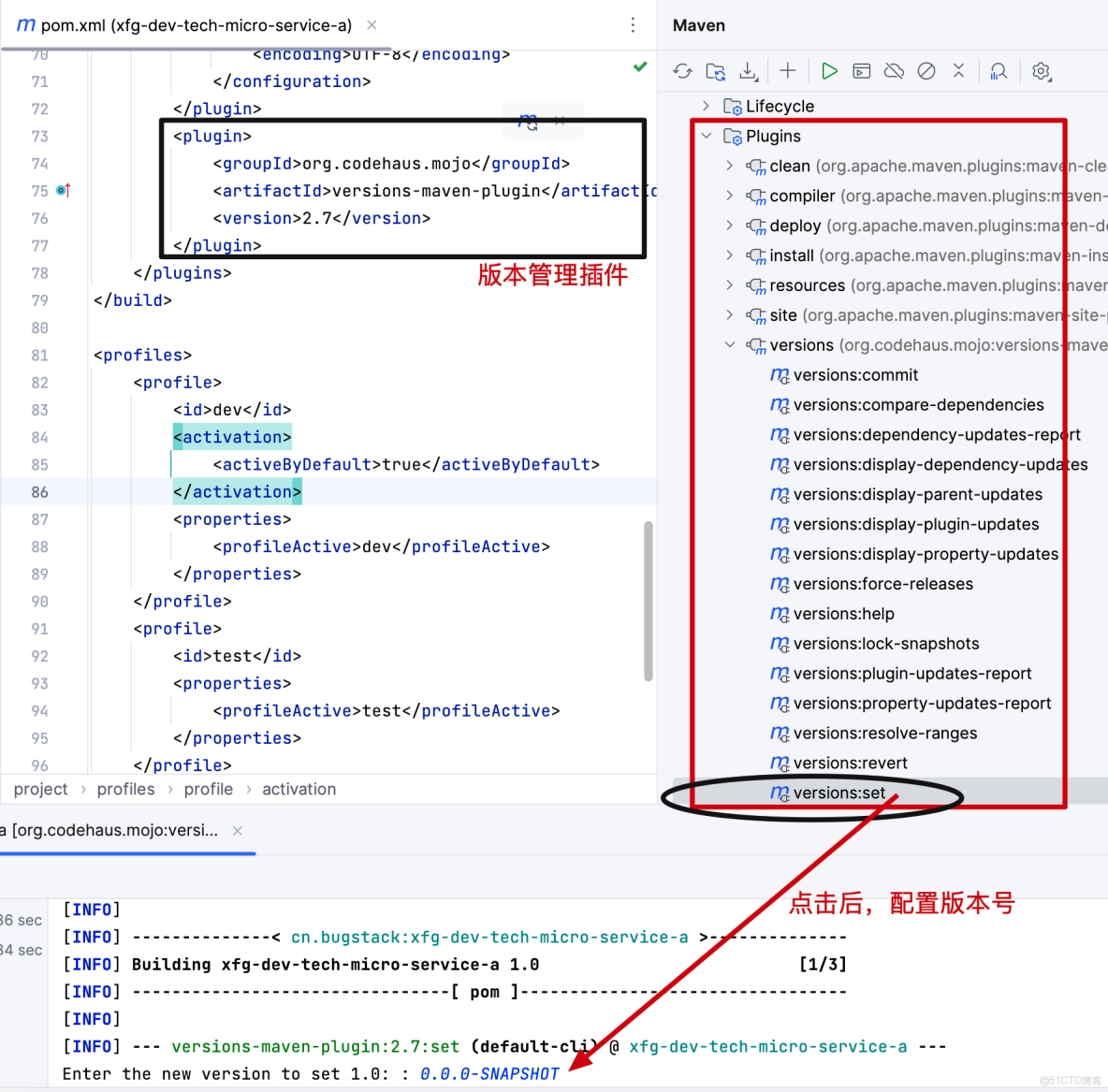Open the editor tab options menu
The image size is (1108, 1092).
[x=633, y=25]
